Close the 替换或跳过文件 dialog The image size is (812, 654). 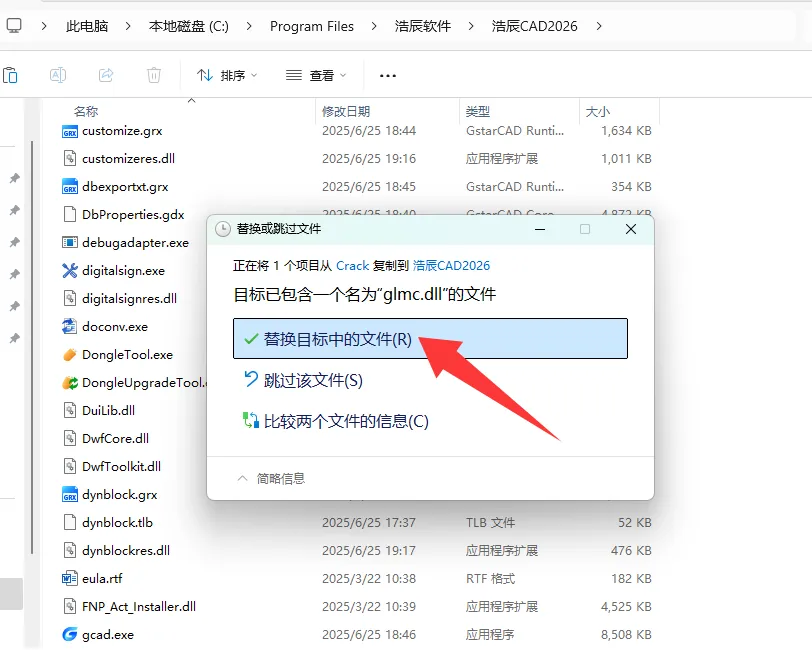(631, 229)
